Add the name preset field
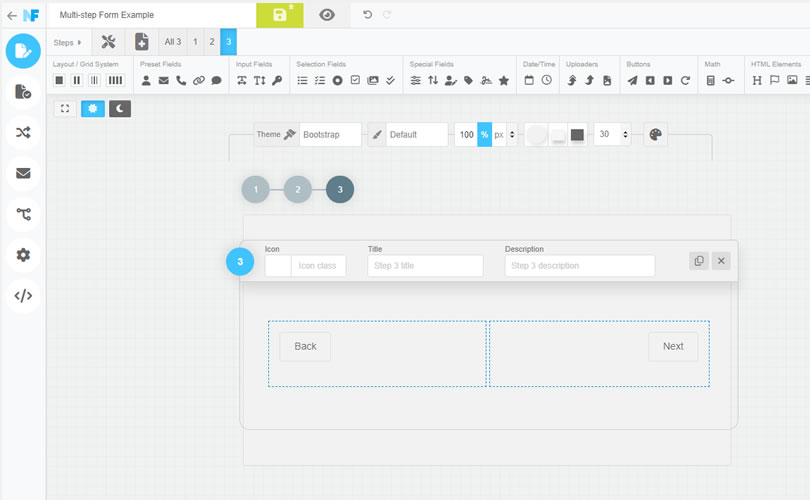Image resolution: width=810 pixels, height=500 pixels. pos(146,80)
